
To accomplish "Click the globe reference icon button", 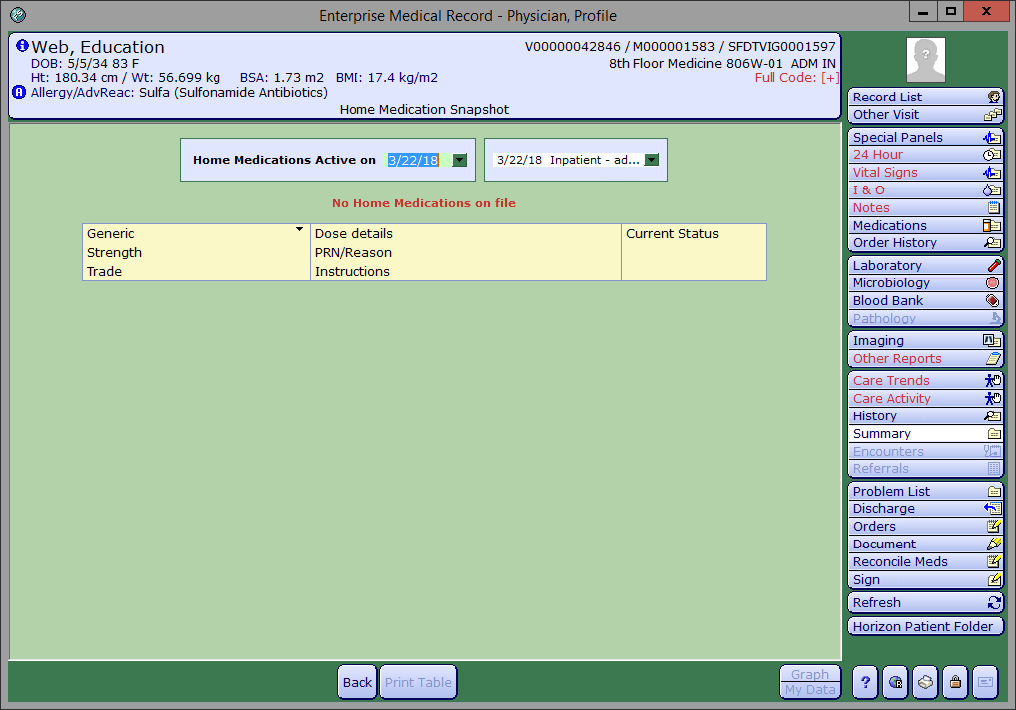I will coord(895,682).
